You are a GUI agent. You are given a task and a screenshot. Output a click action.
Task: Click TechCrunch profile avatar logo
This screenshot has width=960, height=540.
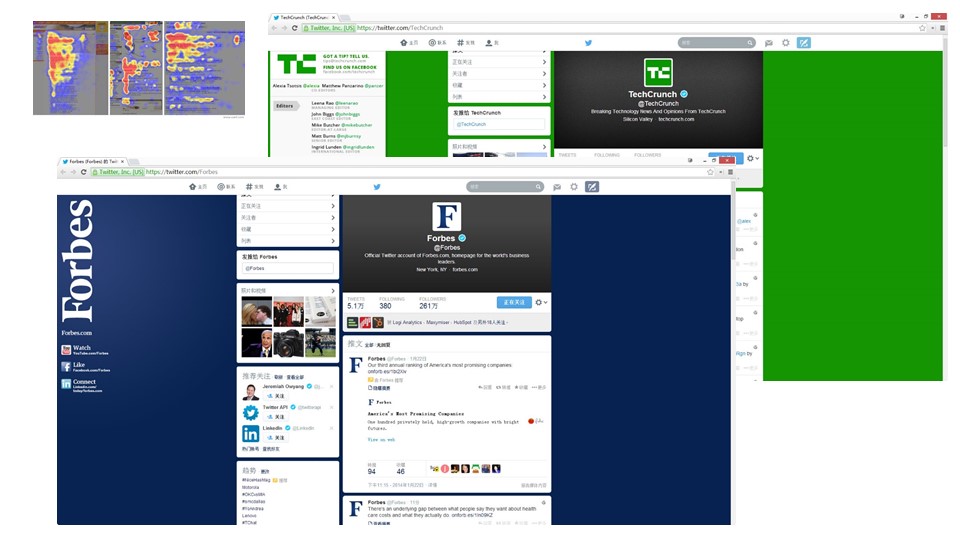coord(658,73)
